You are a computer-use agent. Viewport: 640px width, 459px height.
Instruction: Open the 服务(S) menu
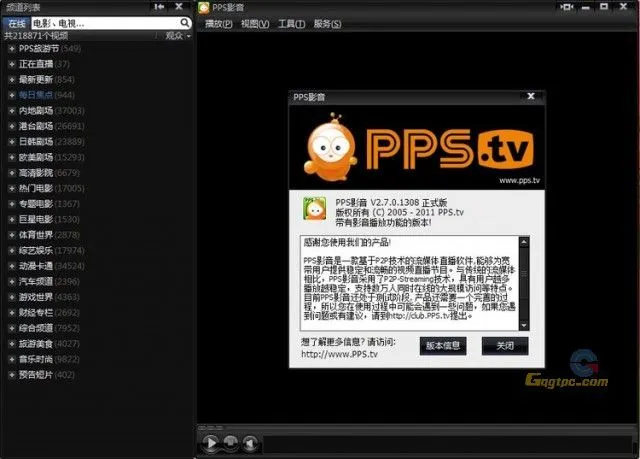327,24
